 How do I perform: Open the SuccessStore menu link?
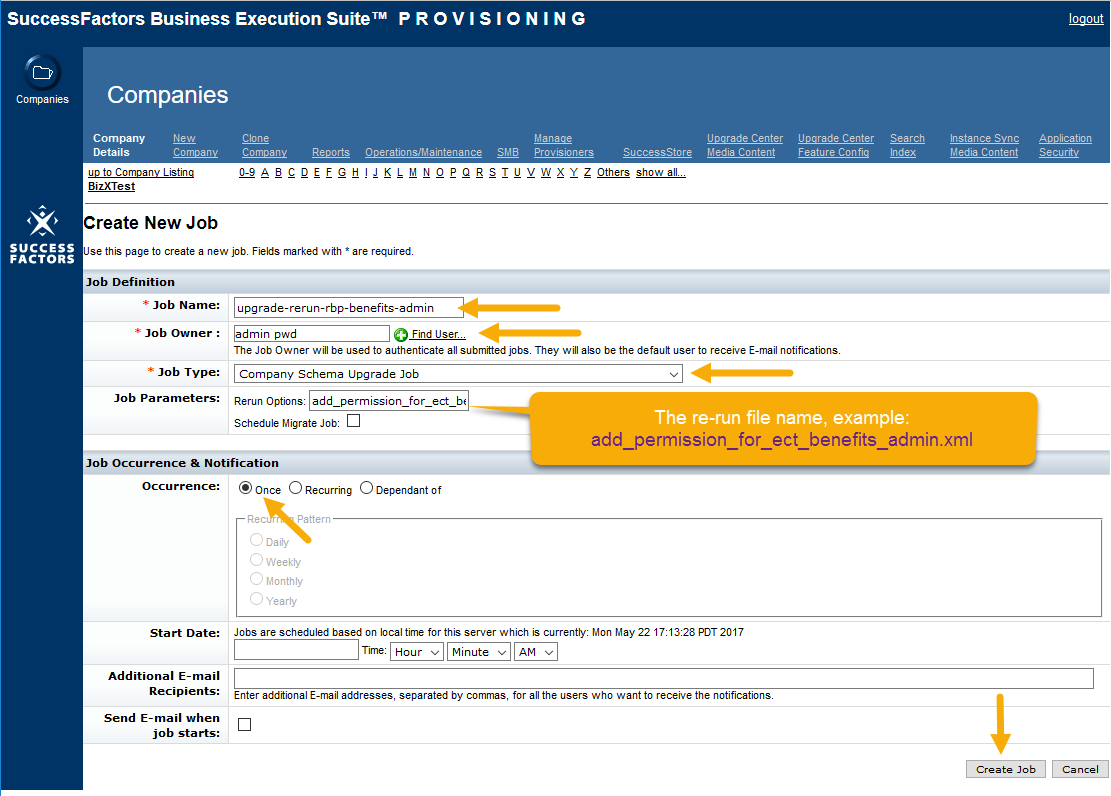[x=658, y=152]
